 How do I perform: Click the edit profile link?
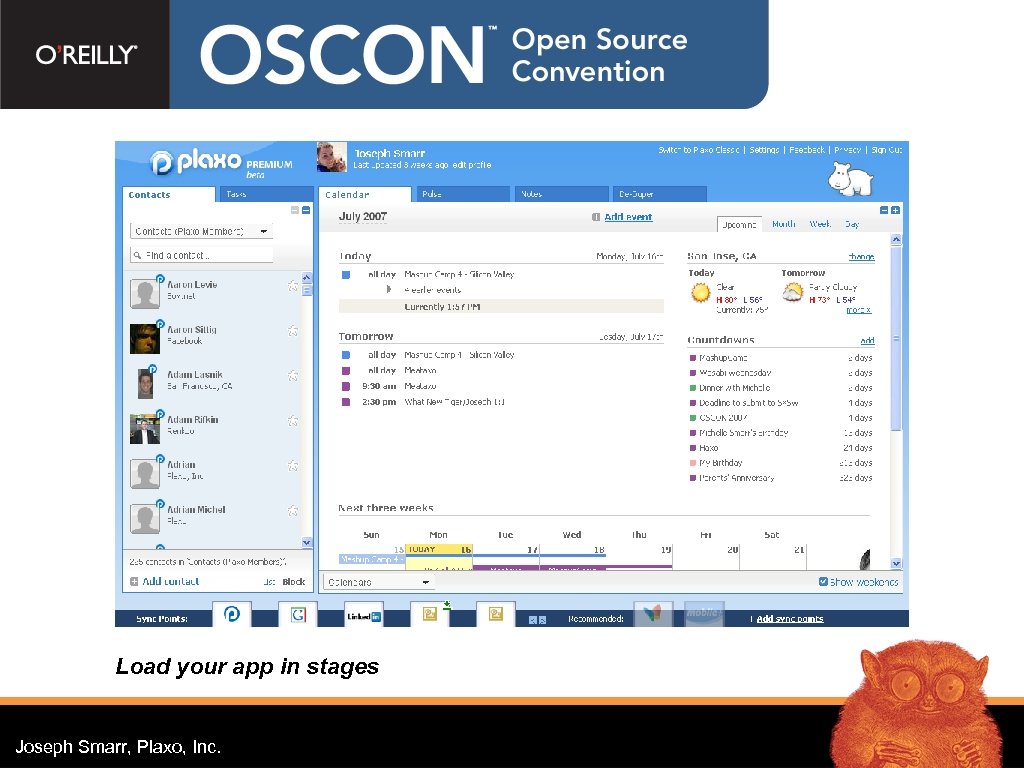(472, 165)
